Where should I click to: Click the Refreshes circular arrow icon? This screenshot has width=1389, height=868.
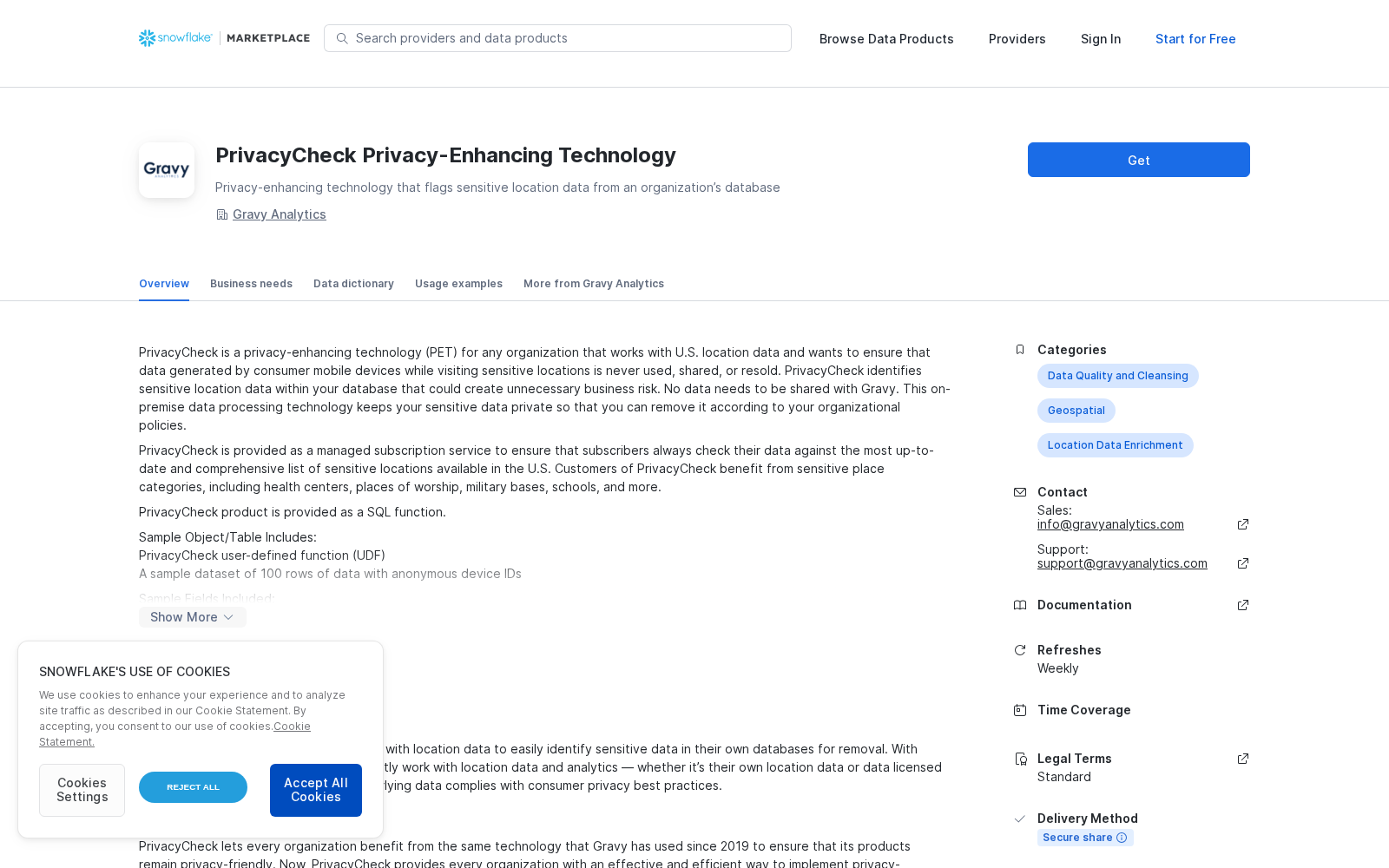click(1020, 650)
